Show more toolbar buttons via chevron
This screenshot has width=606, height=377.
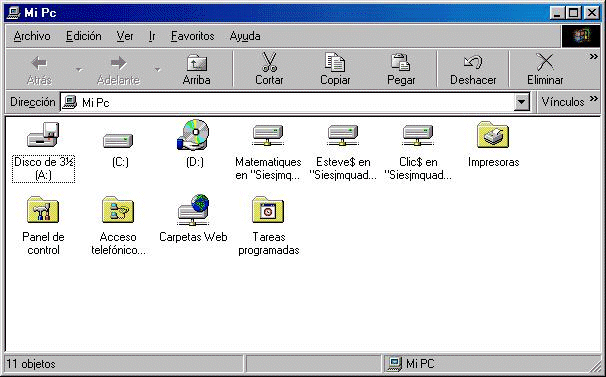[x=594, y=57]
